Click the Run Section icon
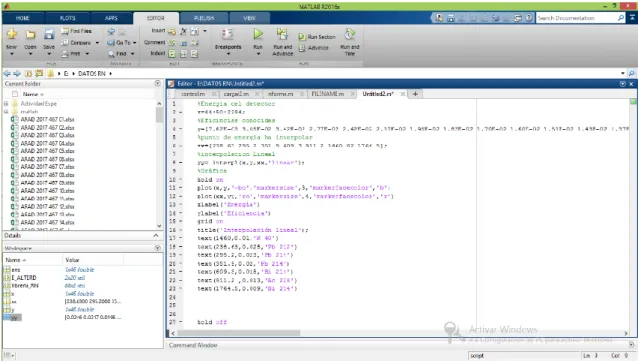638x361 pixels. point(302,37)
